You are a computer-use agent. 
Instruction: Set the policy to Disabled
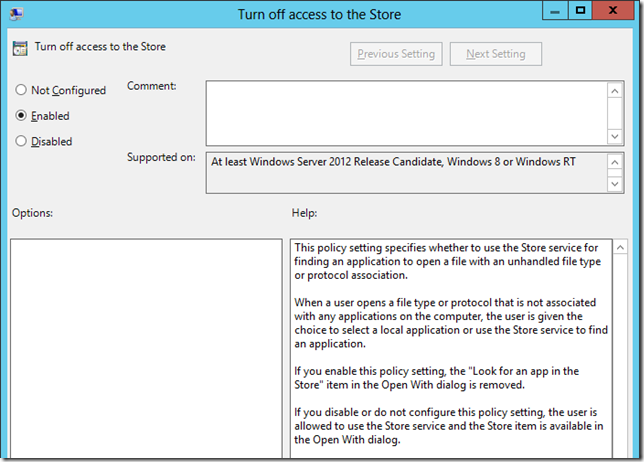click(x=21, y=142)
